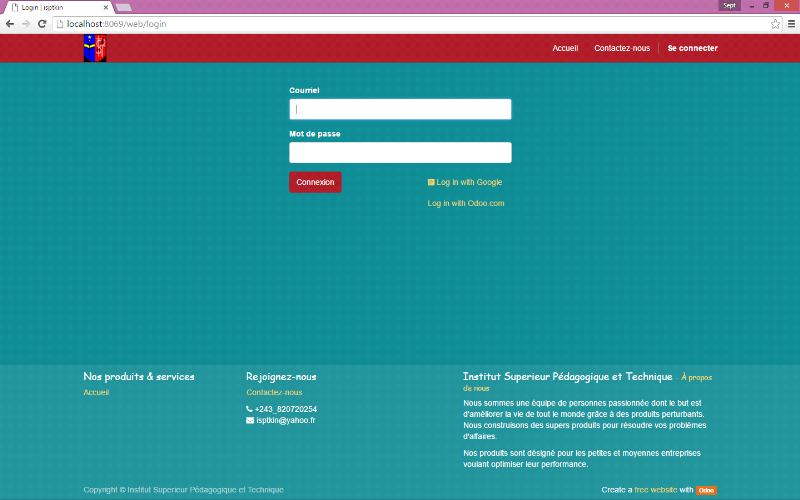Click the Nos produits & services heading
The image size is (800, 500).
pos(139,377)
